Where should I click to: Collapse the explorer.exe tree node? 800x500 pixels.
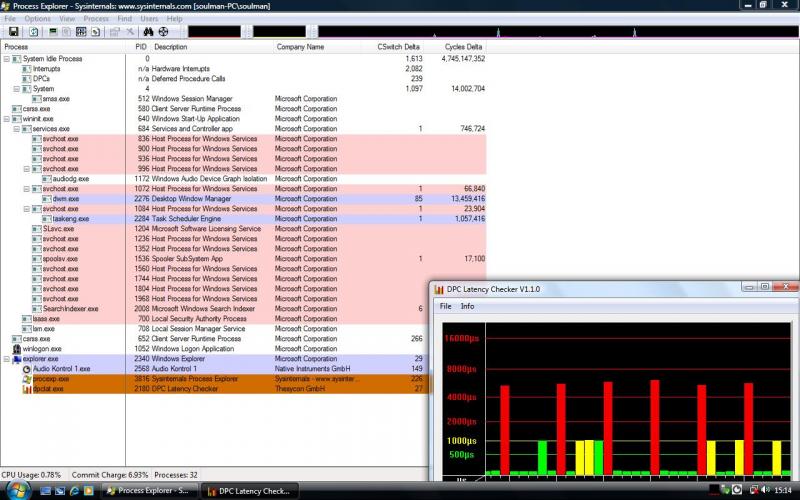click(x=6, y=358)
